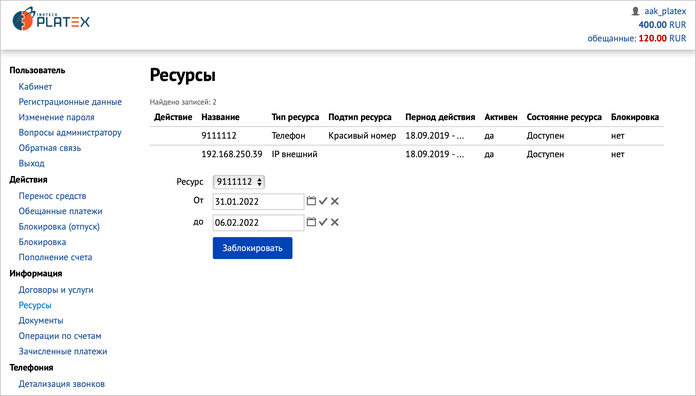Open Документы in the sidebar
696x396 pixels.
[41, 321]
